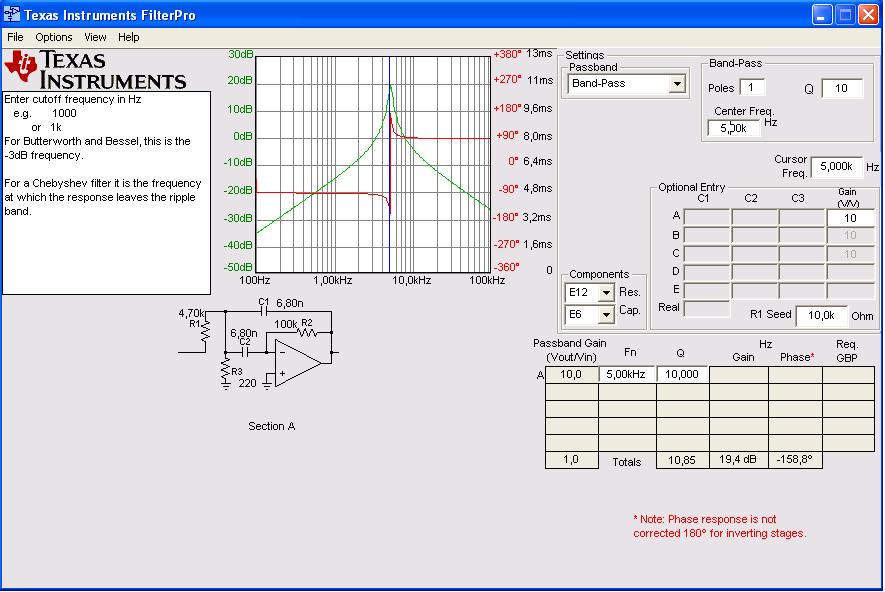This screenshot has width=885, height=592.
Task: Click the +380° phase axis label
Action: click(x=507, y=54)
